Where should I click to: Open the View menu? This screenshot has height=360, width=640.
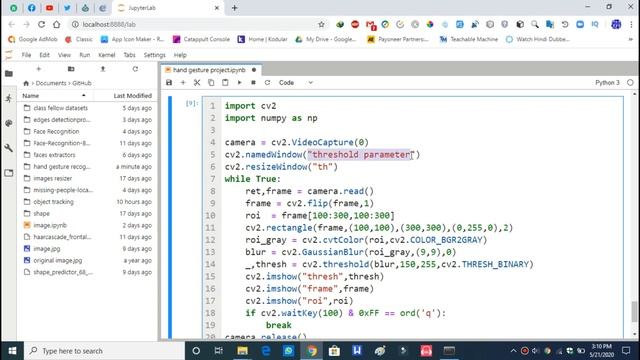pyautogui.click(x=64, y=55)
